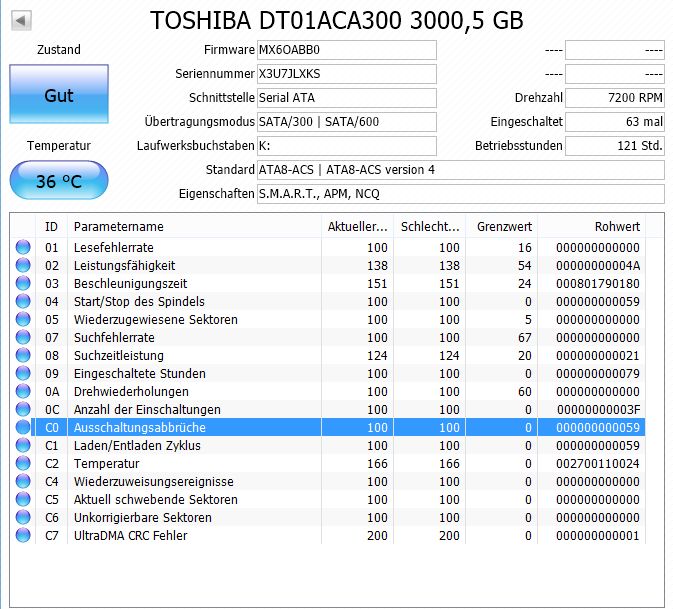Viewport: 673px width, 609px height.
Task: Click the 36 °C temperature indicator
Action: tap(59, 180)
